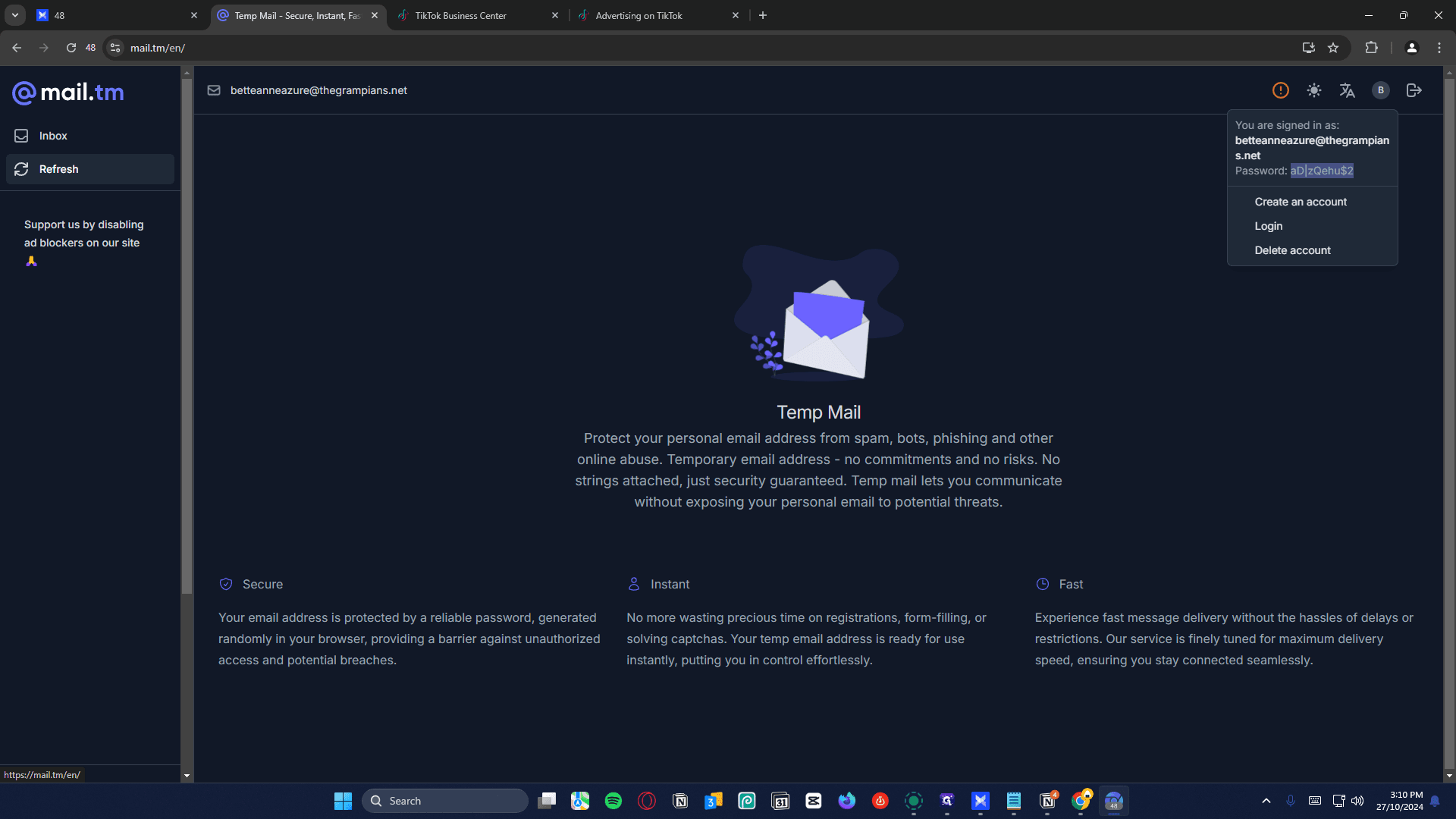This screenshot has height=819, width=1456.
Task: Open the Maps app on the taskbar
Action: pyautogui.click(x=580, y=801)
